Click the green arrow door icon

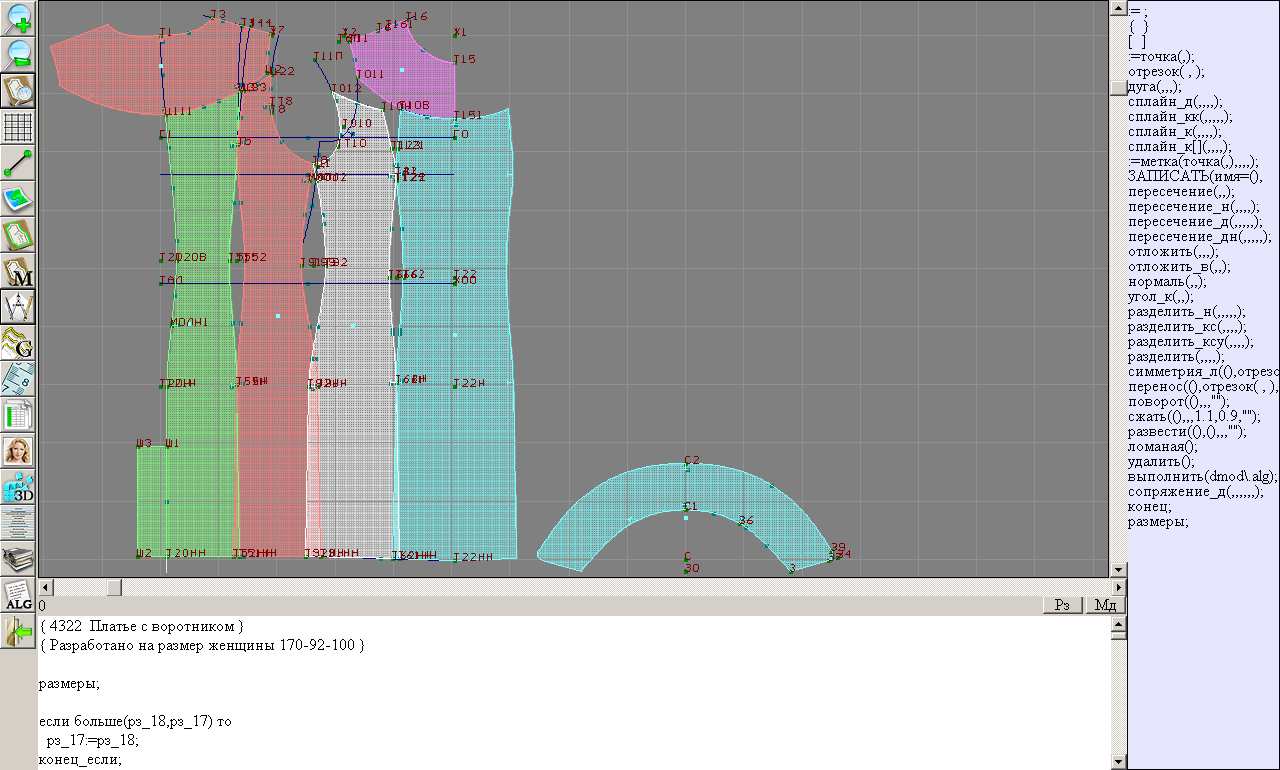click(18, 632)
